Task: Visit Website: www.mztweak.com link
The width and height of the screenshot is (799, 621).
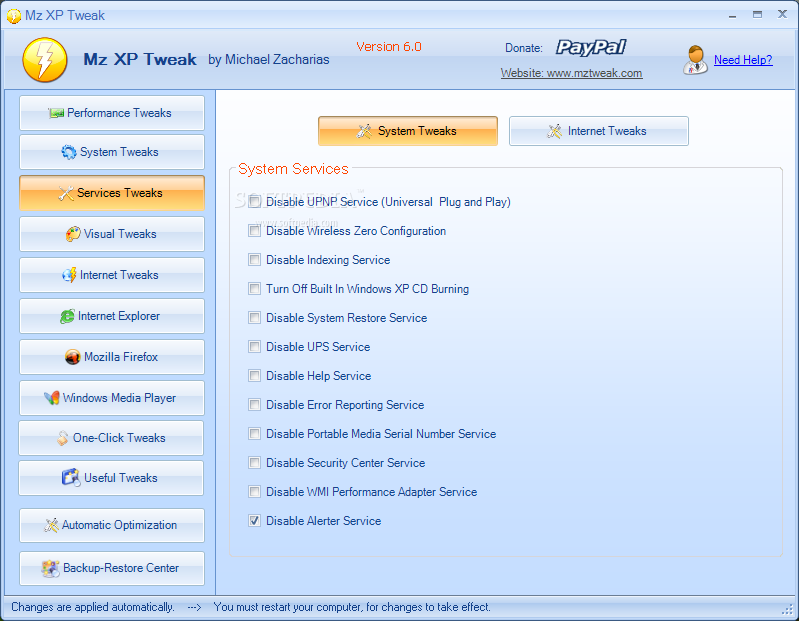Action: tap(571, 73)
